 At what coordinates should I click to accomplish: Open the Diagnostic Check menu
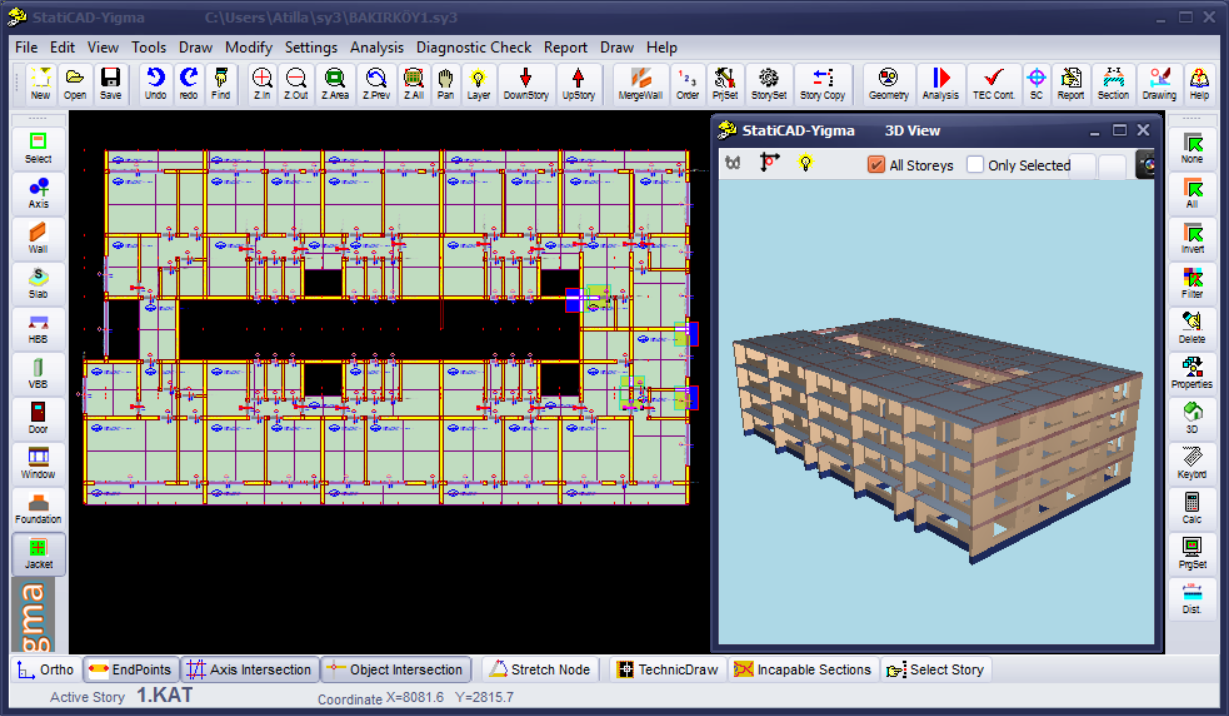coord(474,47)
